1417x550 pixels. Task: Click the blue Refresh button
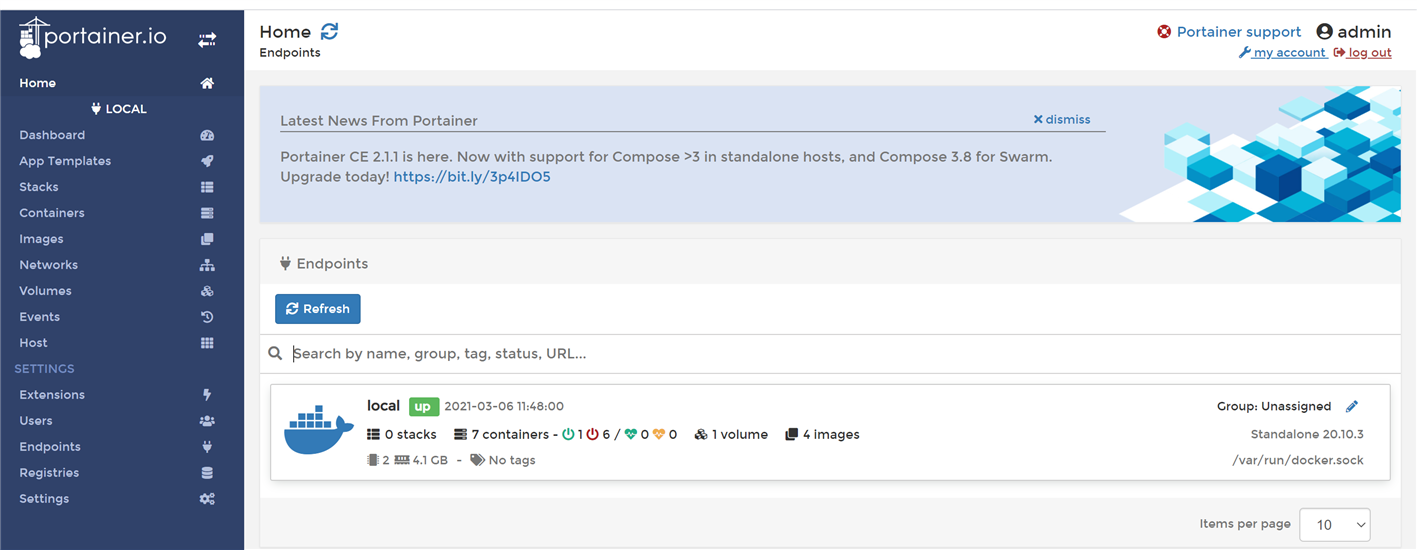[x=318, y=309]
